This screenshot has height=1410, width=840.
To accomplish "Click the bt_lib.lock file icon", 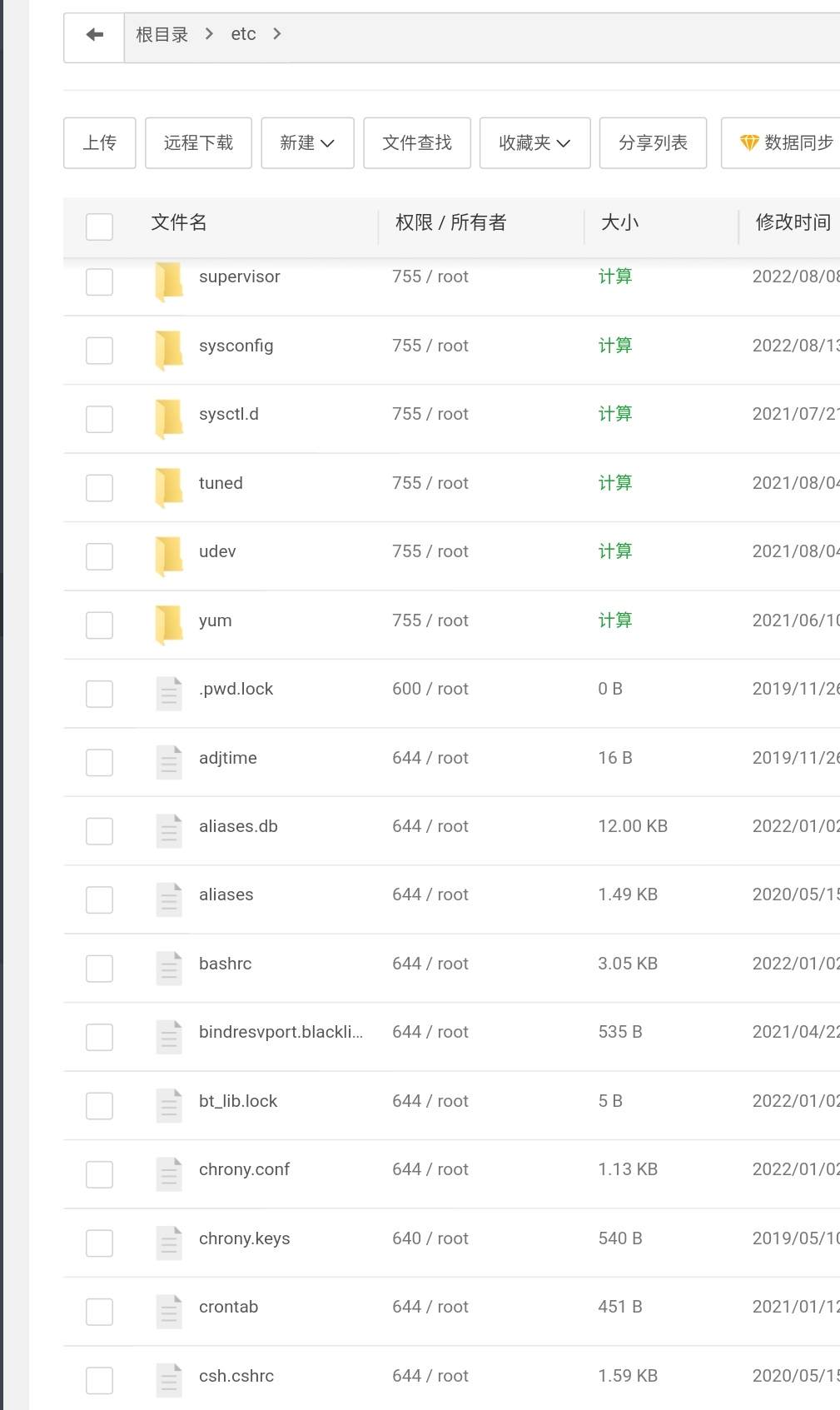I will (x=169, y=1105).
